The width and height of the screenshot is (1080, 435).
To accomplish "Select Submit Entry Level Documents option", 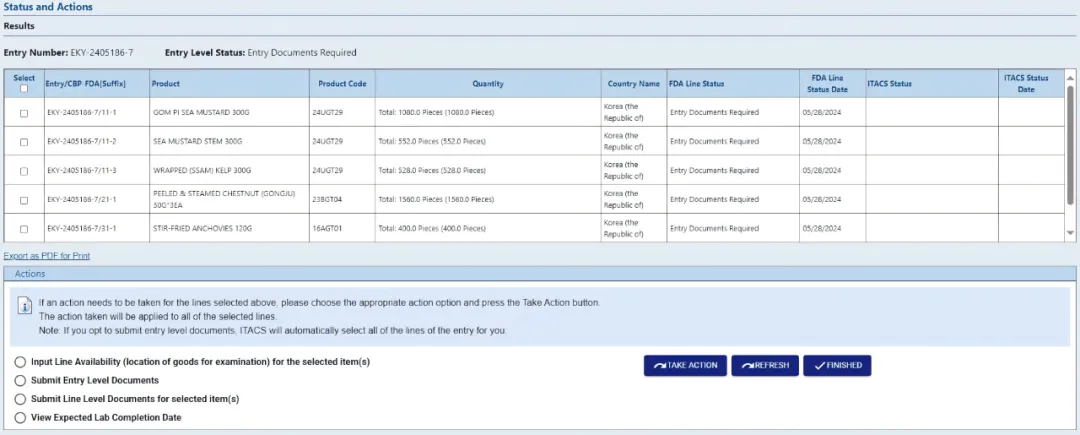I will point(20,381).
